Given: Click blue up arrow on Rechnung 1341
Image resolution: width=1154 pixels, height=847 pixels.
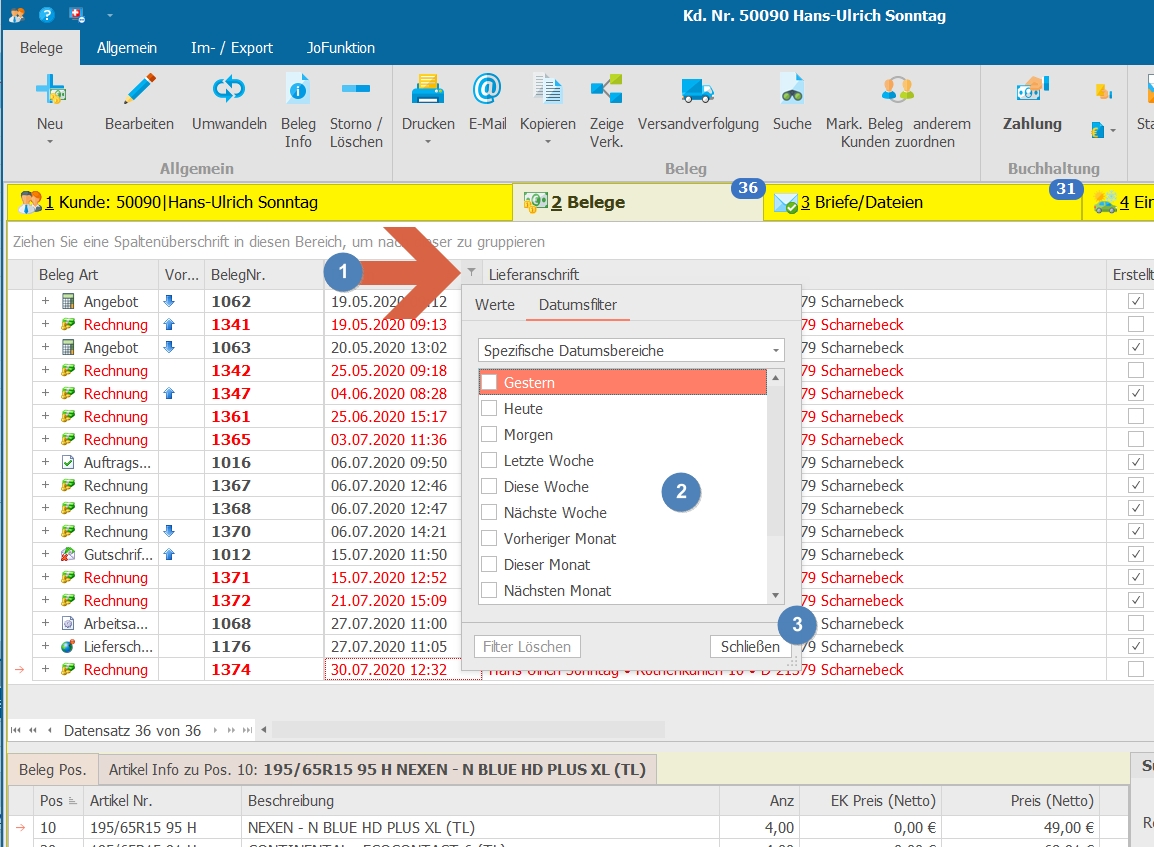Looking at the screenshot, I should click(x=169, y=324).
